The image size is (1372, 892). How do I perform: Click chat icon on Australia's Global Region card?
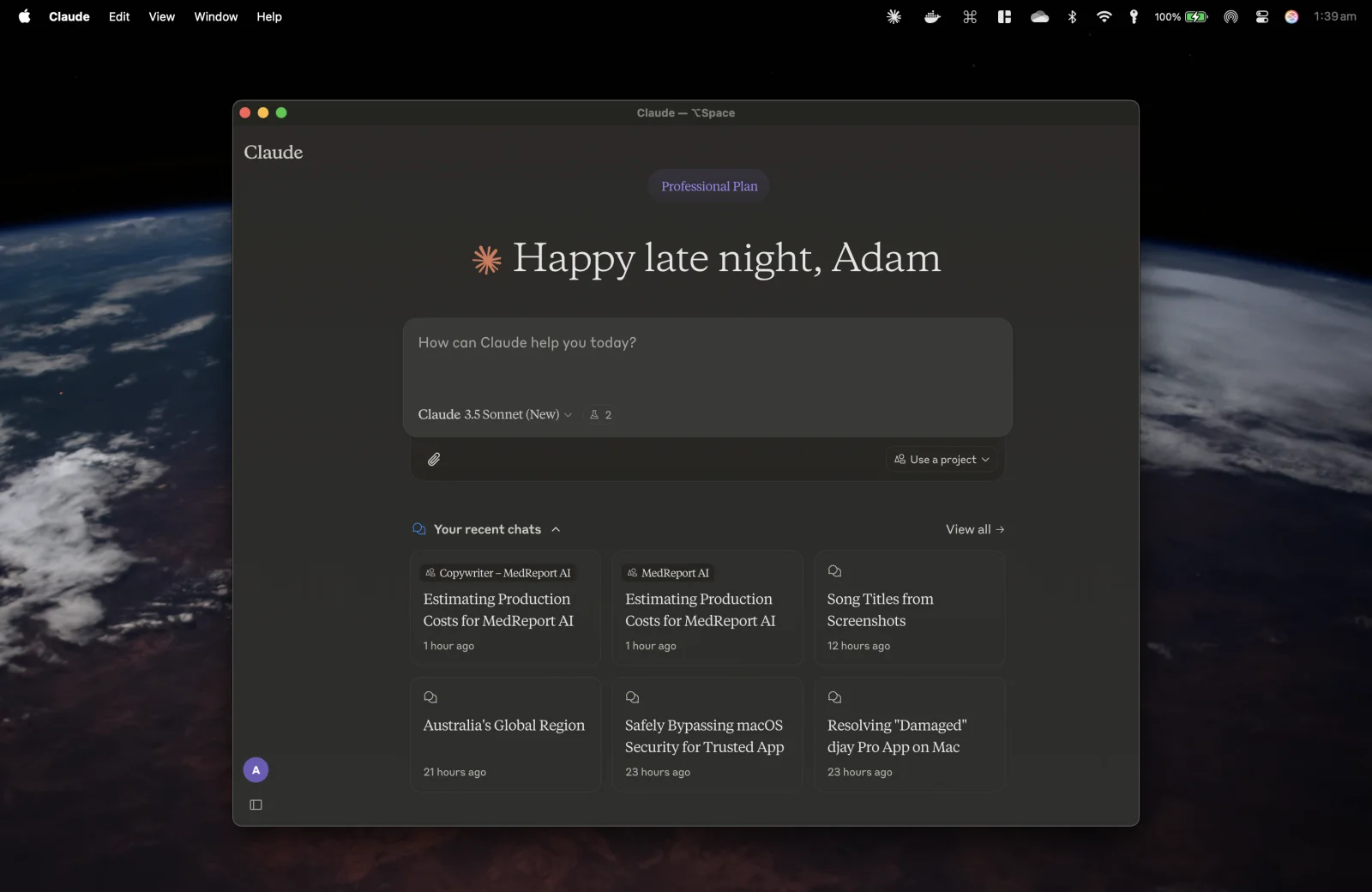(430, 697)
